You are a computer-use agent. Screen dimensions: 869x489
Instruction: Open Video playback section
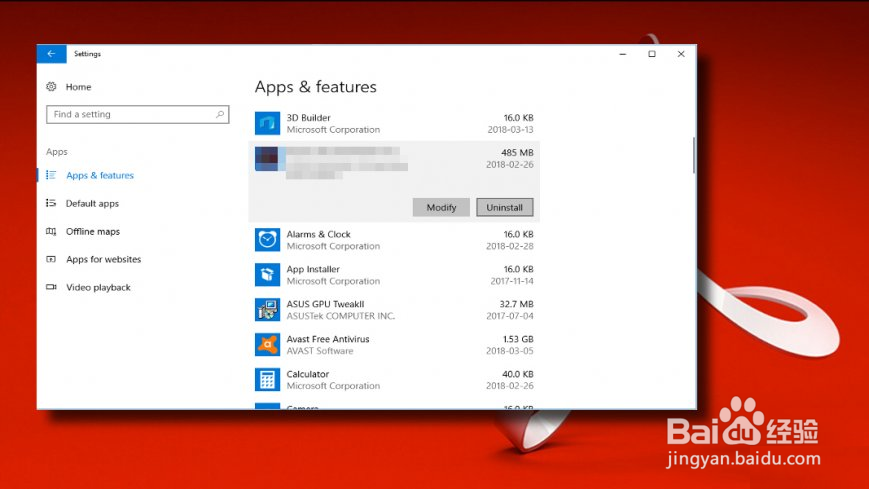[x=98, y=287]
